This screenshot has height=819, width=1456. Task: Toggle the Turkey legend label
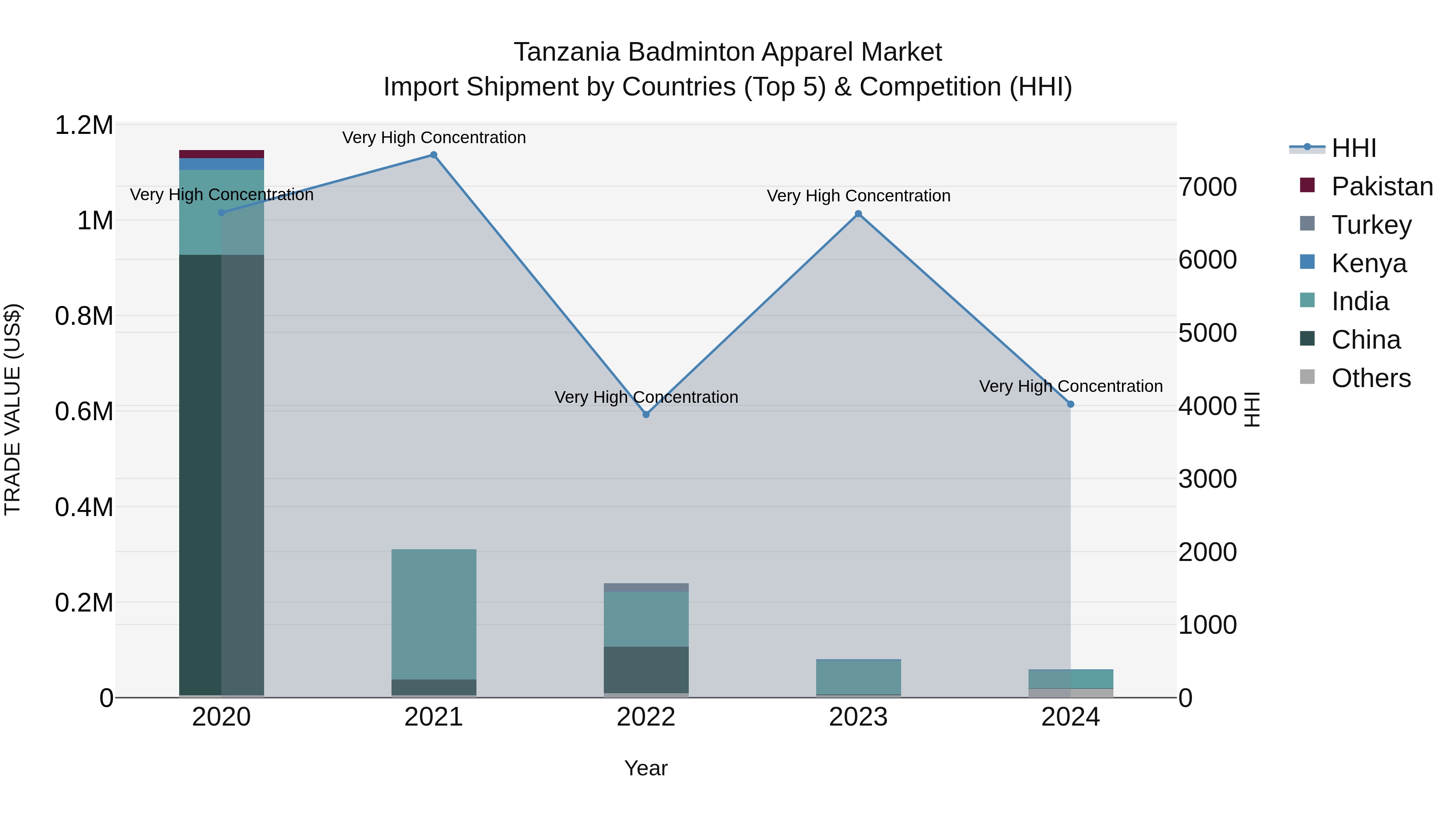1372,225
